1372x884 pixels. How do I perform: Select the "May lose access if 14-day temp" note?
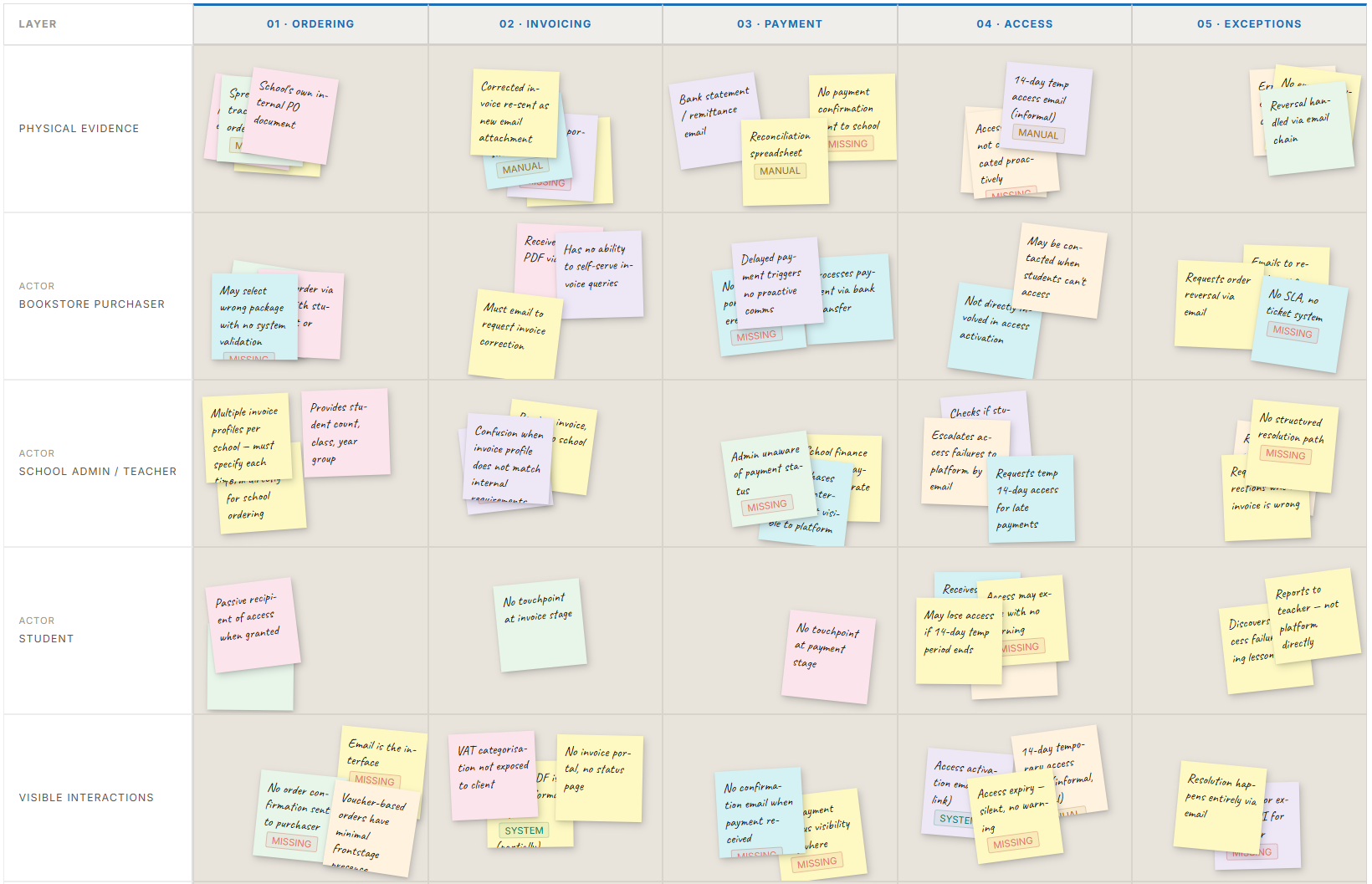960,641
